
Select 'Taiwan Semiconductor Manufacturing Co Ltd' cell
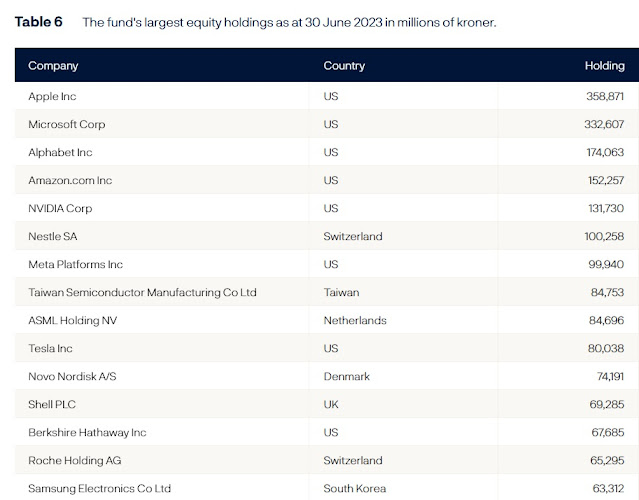tap(142, 292)
